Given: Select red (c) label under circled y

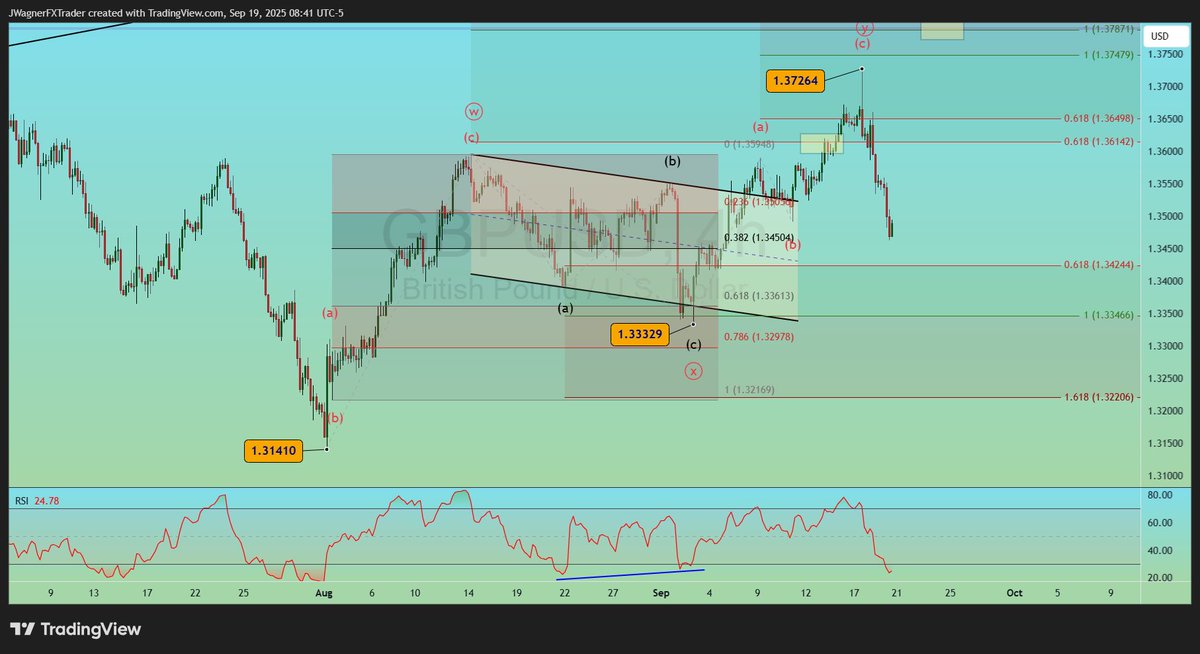Looking at the screenshot, I should [x=862, y=43].
